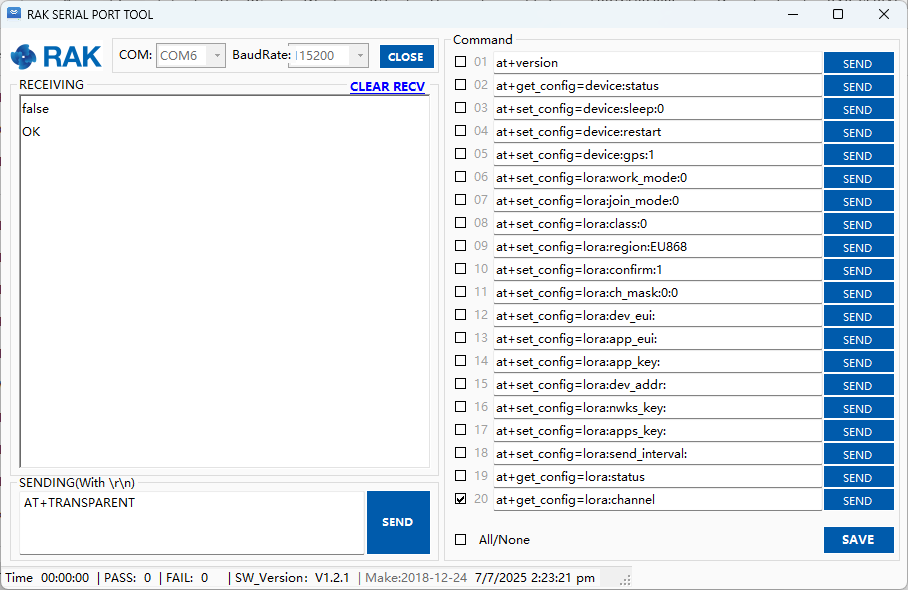Send the at+version command
908x590 pixels.
[x=858, y=63]
